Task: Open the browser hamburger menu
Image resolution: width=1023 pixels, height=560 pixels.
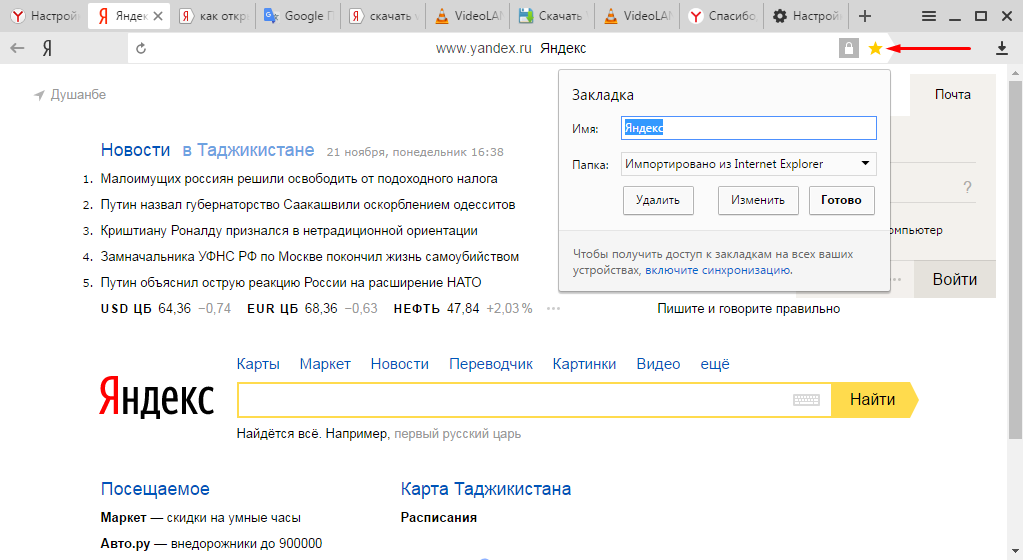Action: click(929, 16)
